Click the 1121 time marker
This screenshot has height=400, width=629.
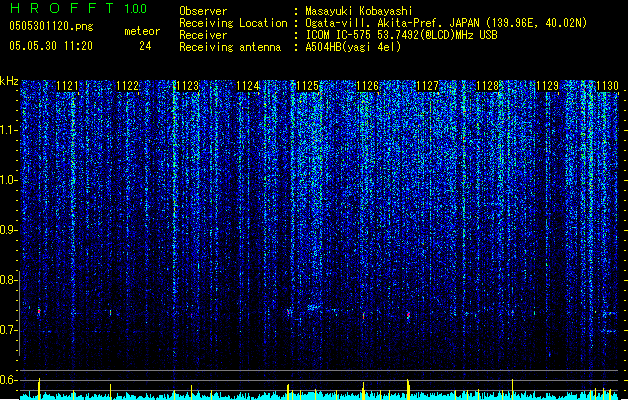click(x=67, y=86)
